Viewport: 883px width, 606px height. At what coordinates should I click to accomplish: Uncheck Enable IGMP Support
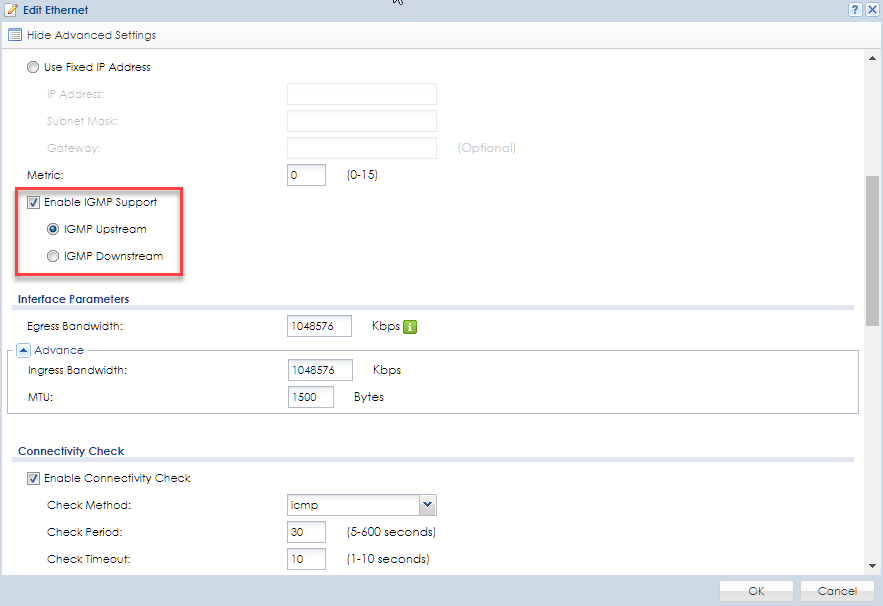[x=34, y=202]
